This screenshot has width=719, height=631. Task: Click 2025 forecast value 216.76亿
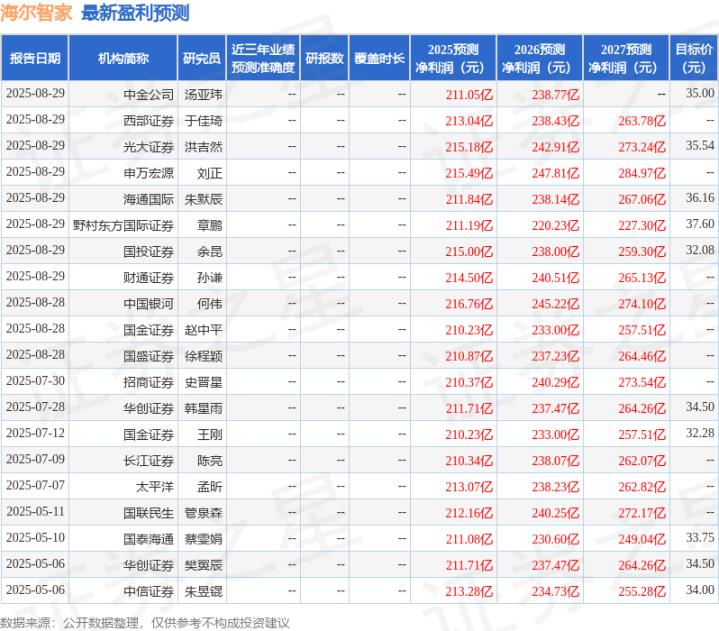click(469, 304)
